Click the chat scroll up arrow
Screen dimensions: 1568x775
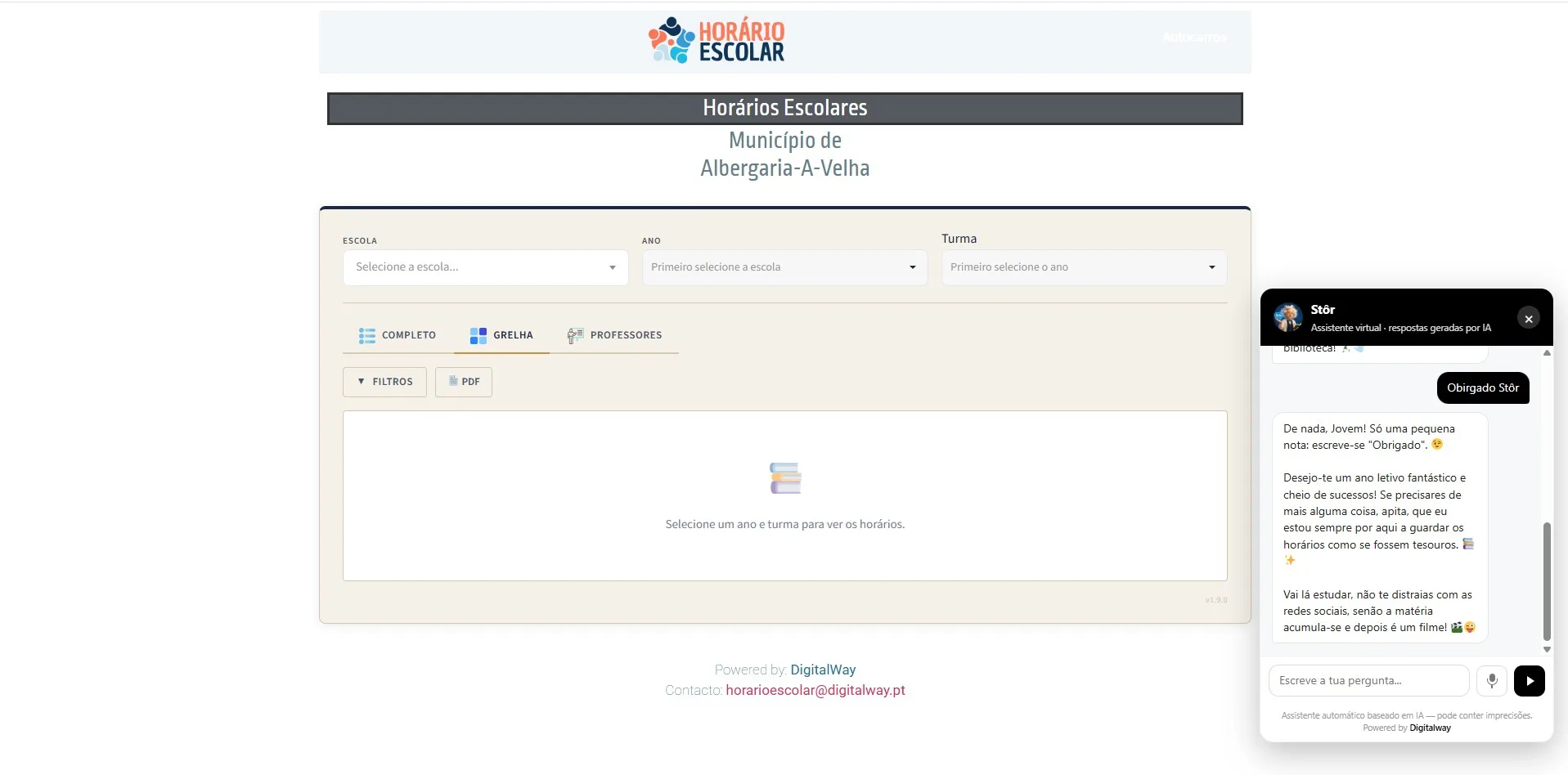pyautogui.click(x=1547, y=352)
